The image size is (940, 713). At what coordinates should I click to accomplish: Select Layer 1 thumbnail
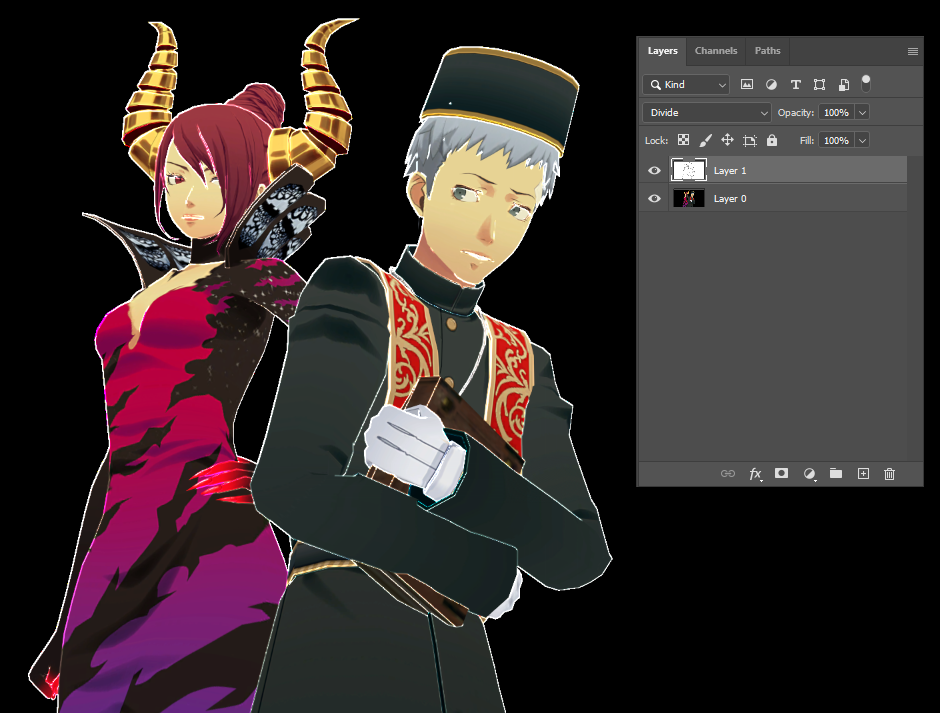tap(688, 170)
